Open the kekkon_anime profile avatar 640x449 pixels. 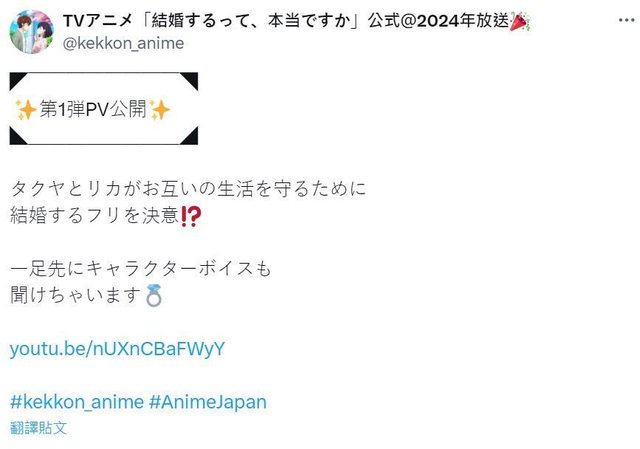tap(31, 31)
